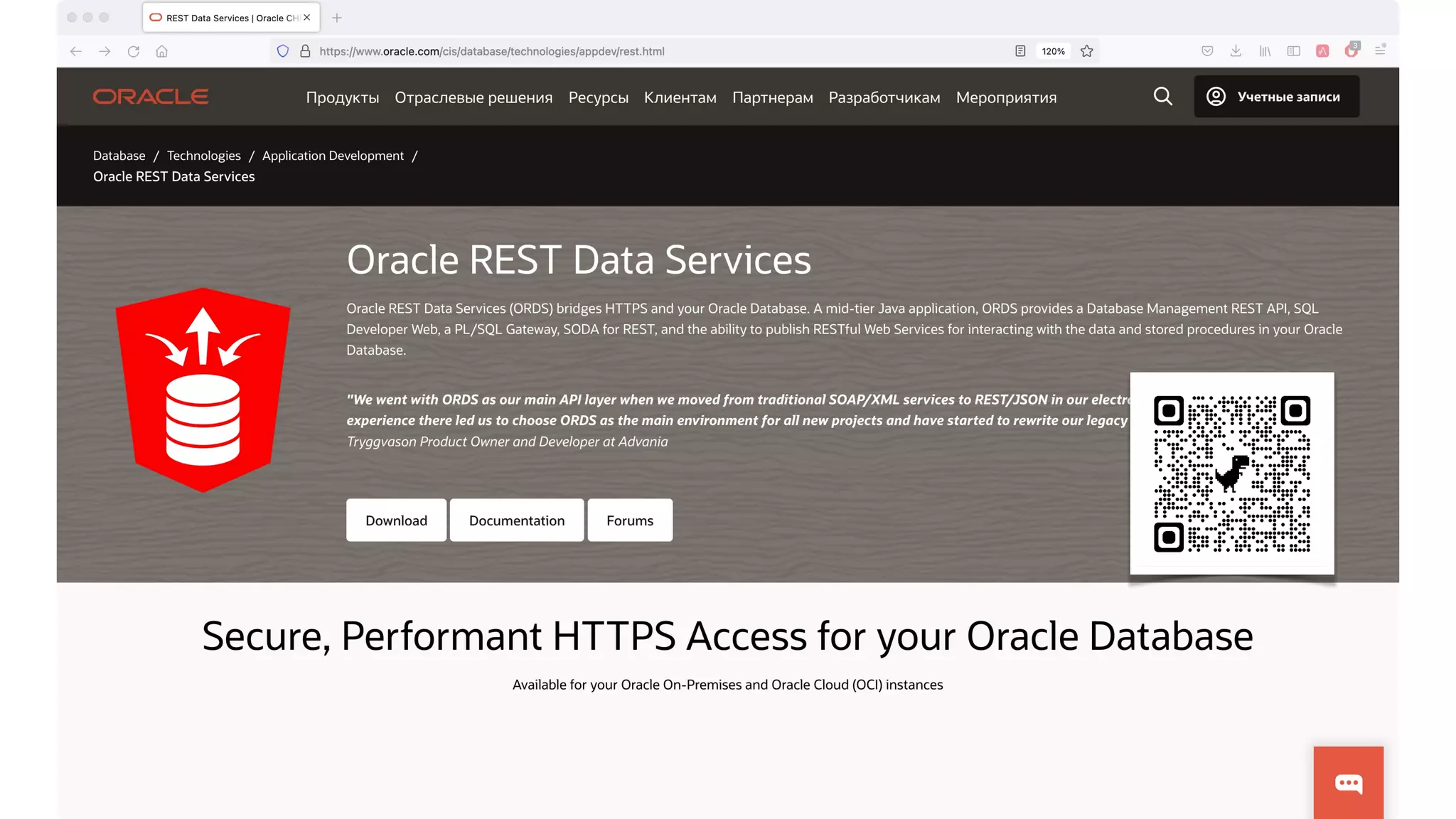Follow the Technologies breadcrumb link
1456x819 pixels.
(x=204, y=156)
